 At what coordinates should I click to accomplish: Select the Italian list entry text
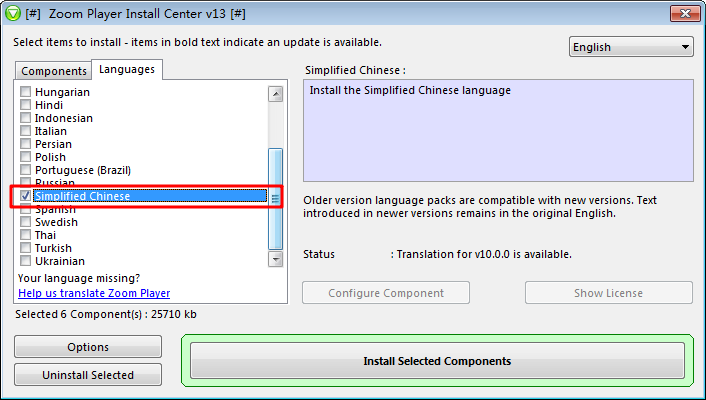[x=51, y=131]
